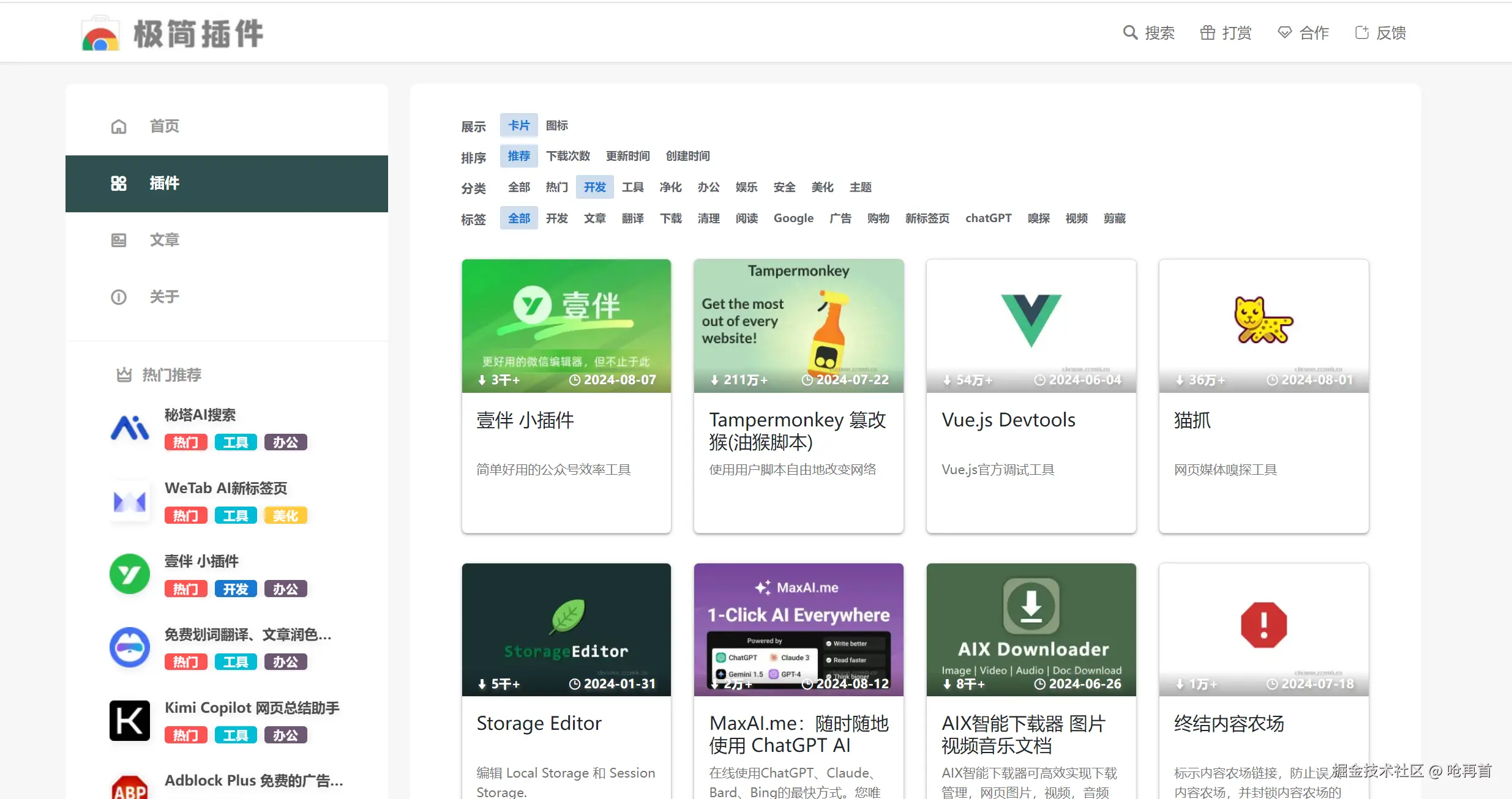1512x799 pixels.
Task: Sort plugins by 更新时间
Action: tap(627, 156)
